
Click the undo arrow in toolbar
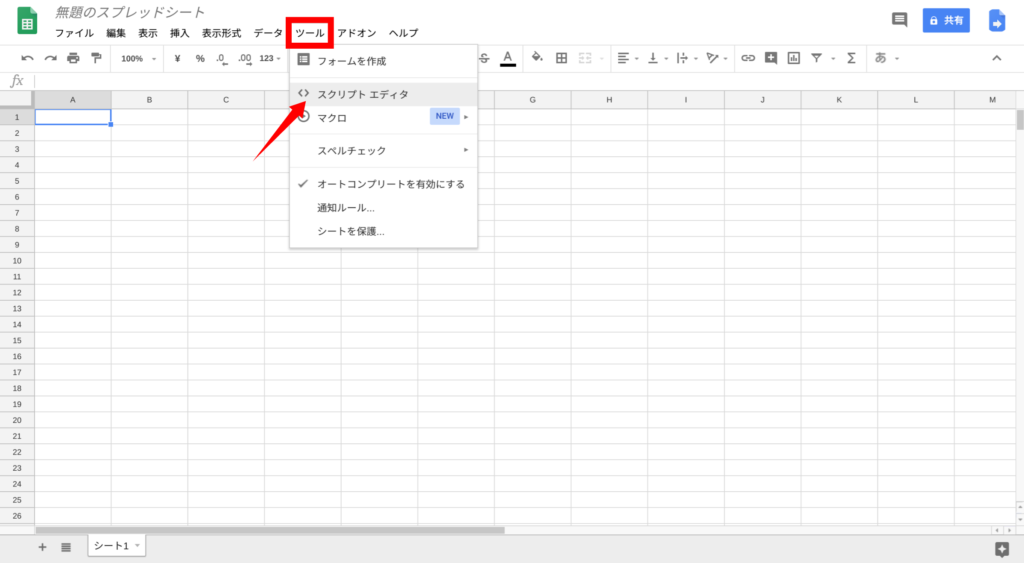(27, 58)
